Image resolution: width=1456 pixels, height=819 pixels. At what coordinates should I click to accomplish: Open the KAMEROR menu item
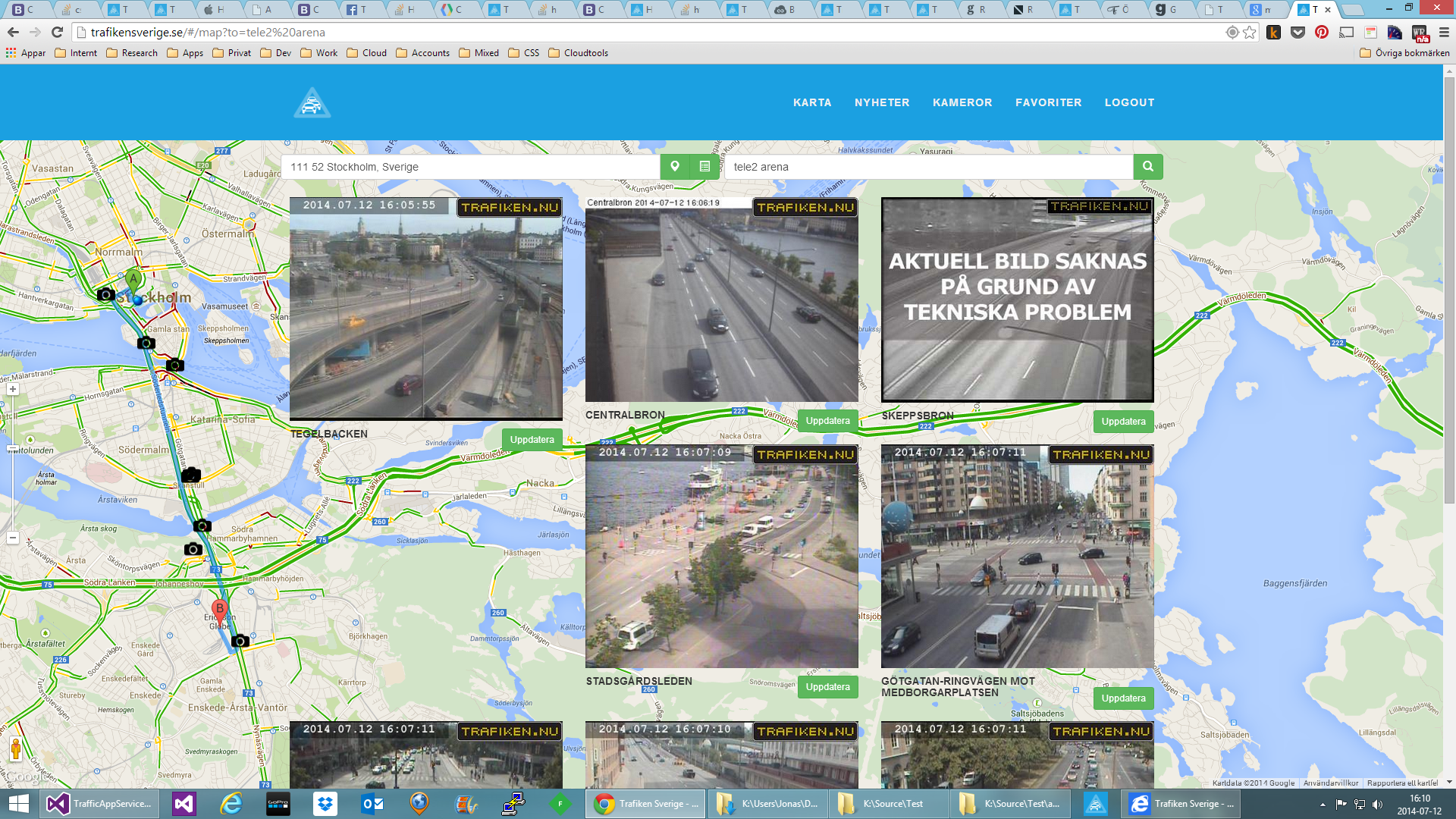[x=962, y=102]
